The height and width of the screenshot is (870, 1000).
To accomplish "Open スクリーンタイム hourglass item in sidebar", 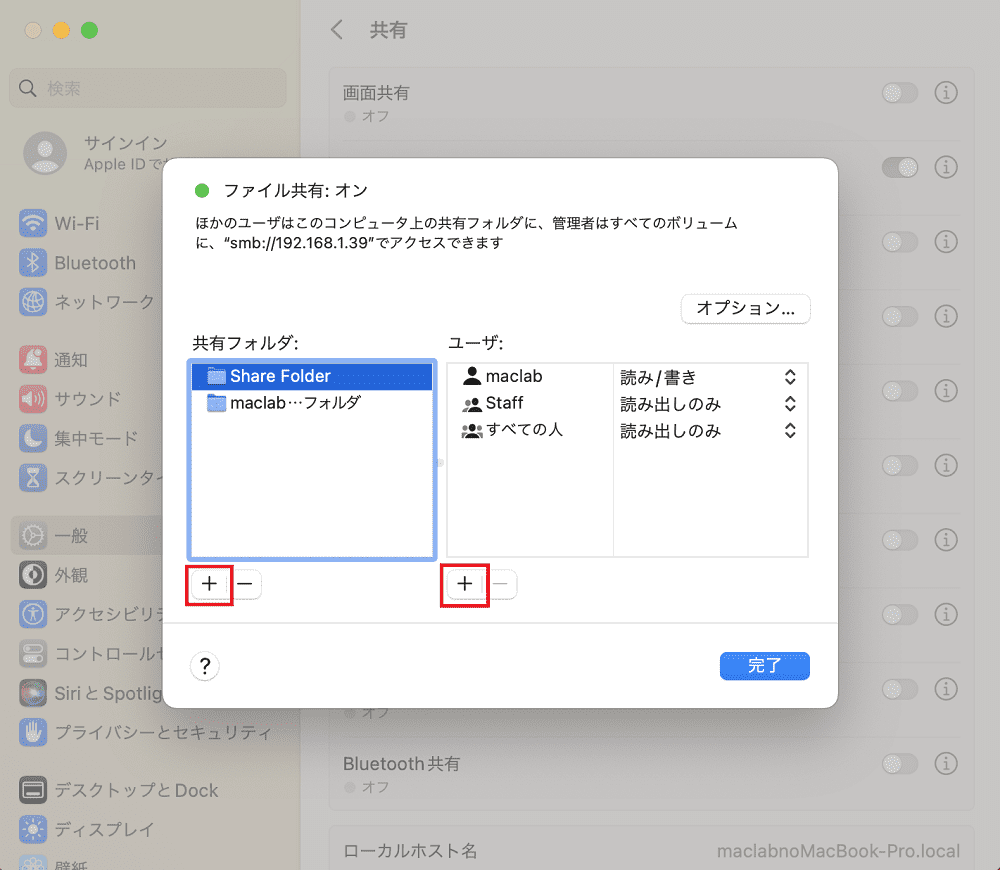I will point(89,477).
